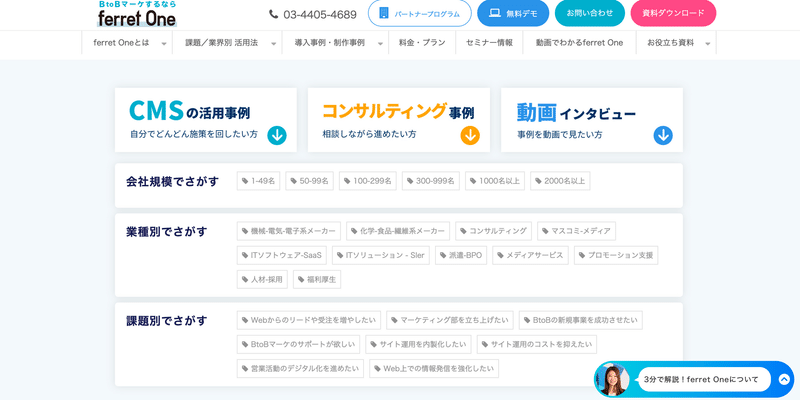This screenshot has width=800, height=400.
Task: Expand the 課題／業界別 活用法 menu
Action: coord(228,43)
